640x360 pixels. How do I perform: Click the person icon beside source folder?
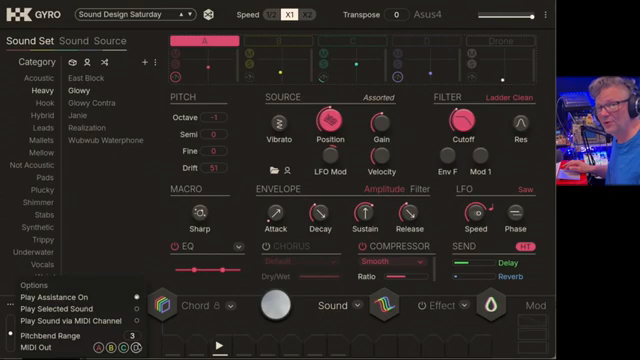(x=287, y=170)
